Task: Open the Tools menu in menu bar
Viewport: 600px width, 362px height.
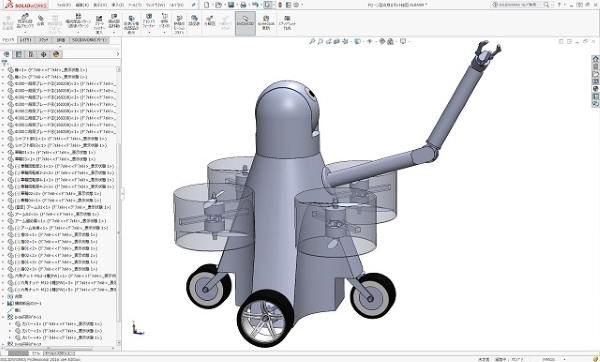Action: [x=136, y=5]
